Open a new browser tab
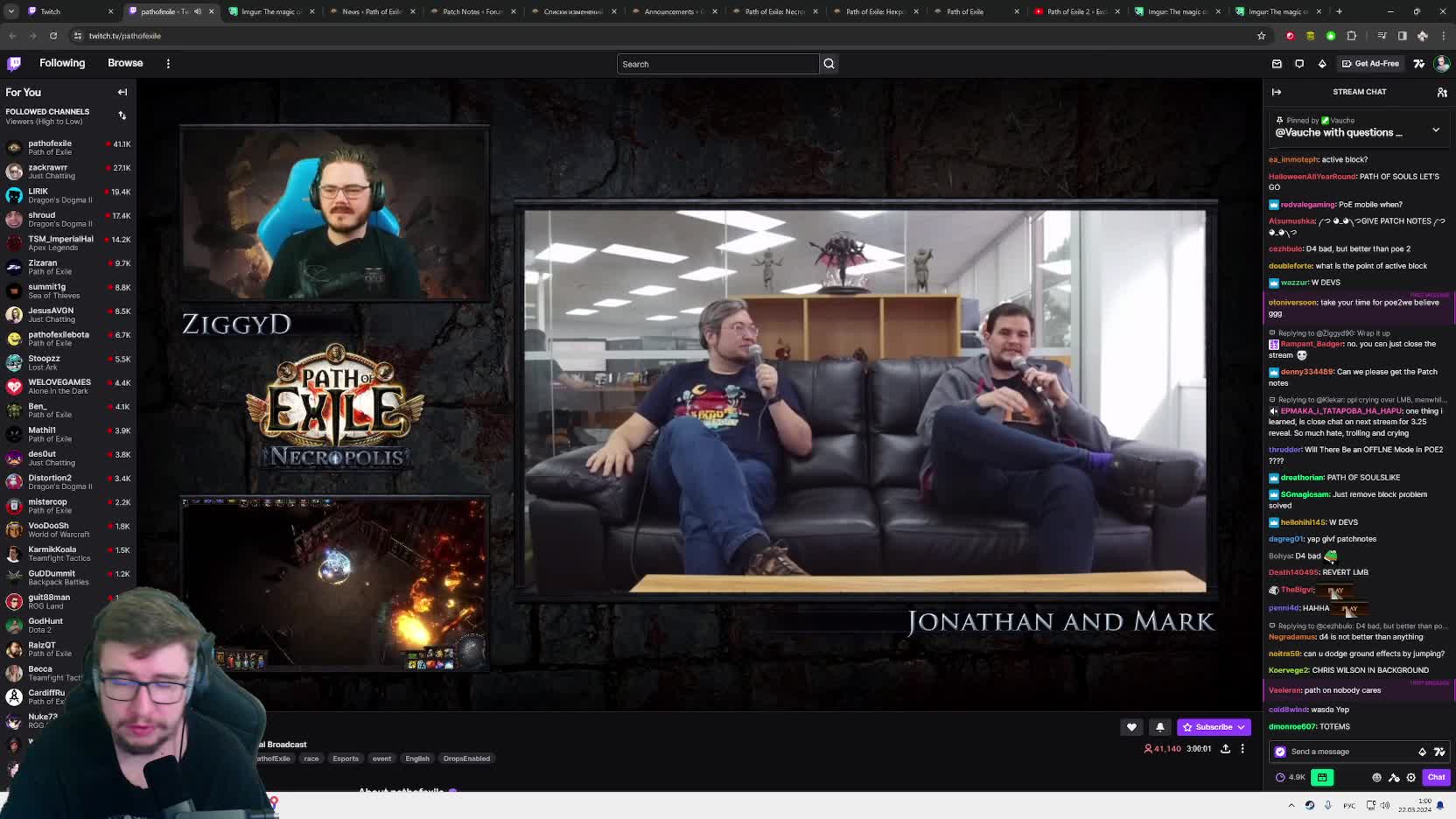1456x819 pixels. click(x=1339, y=11)
